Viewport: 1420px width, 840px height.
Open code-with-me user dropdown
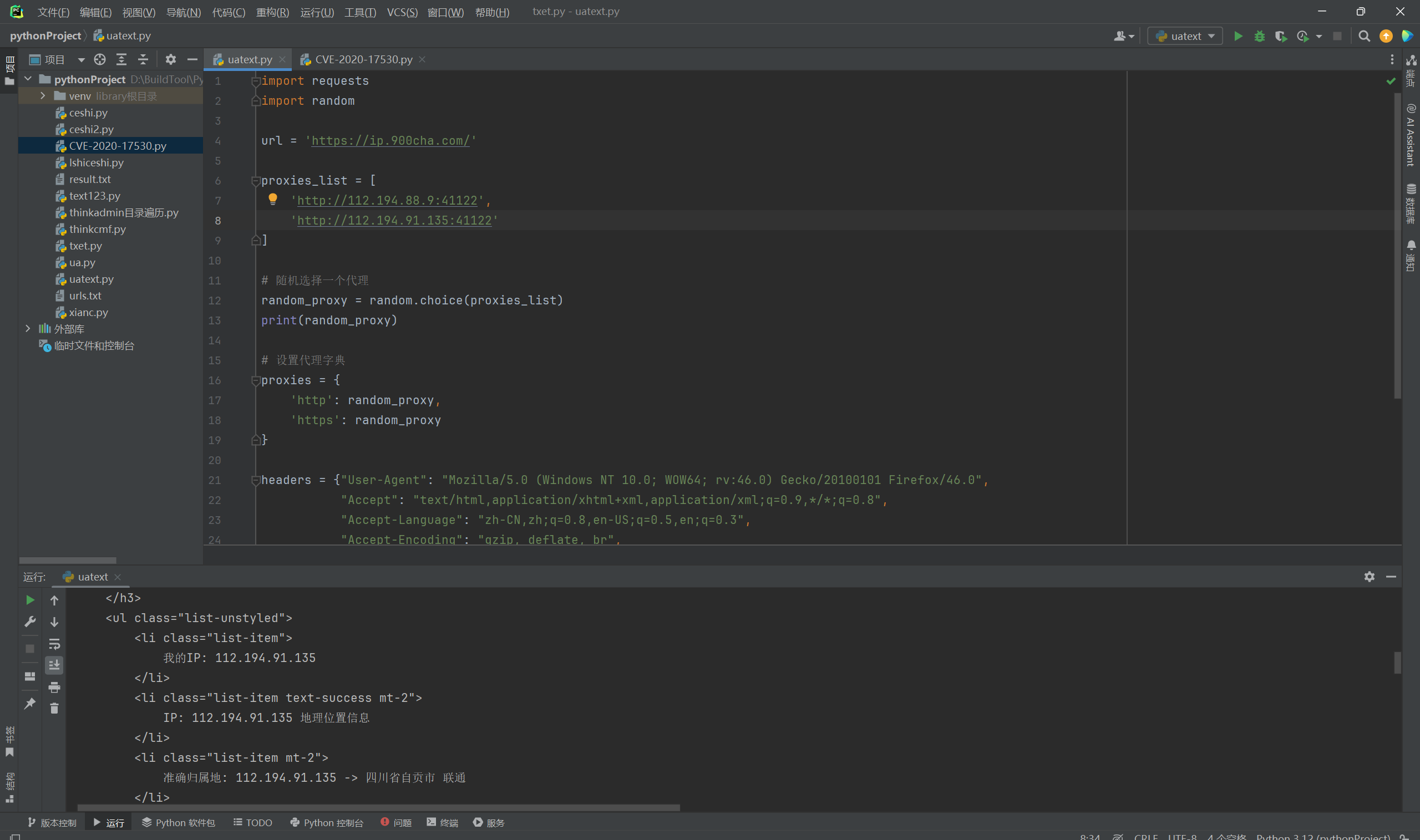click(x=1124, y=36)
